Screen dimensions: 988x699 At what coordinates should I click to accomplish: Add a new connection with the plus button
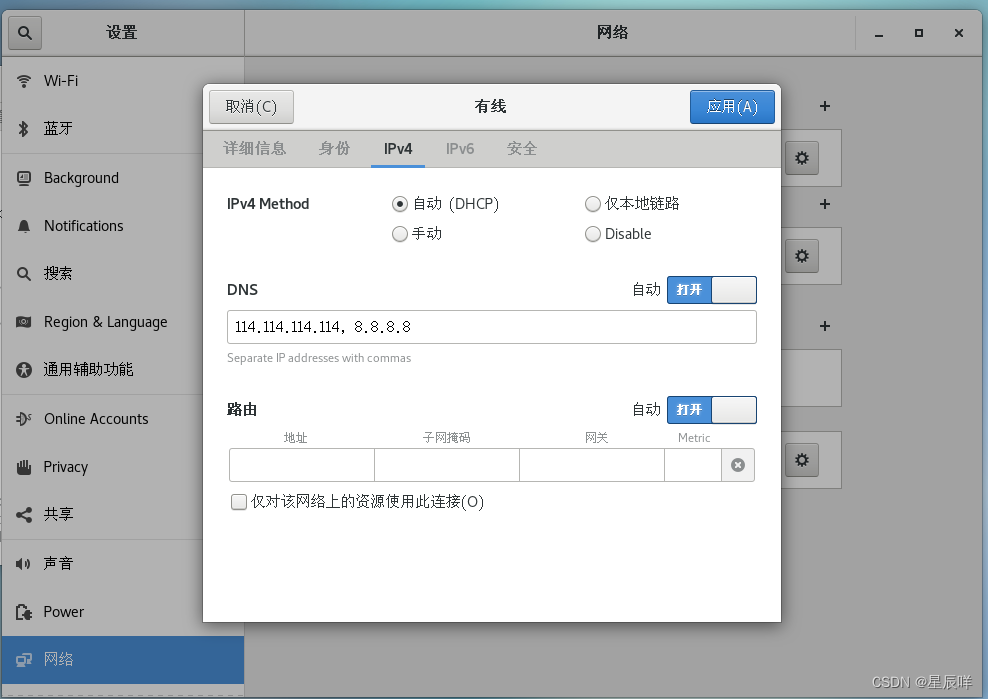pos(824,106)
